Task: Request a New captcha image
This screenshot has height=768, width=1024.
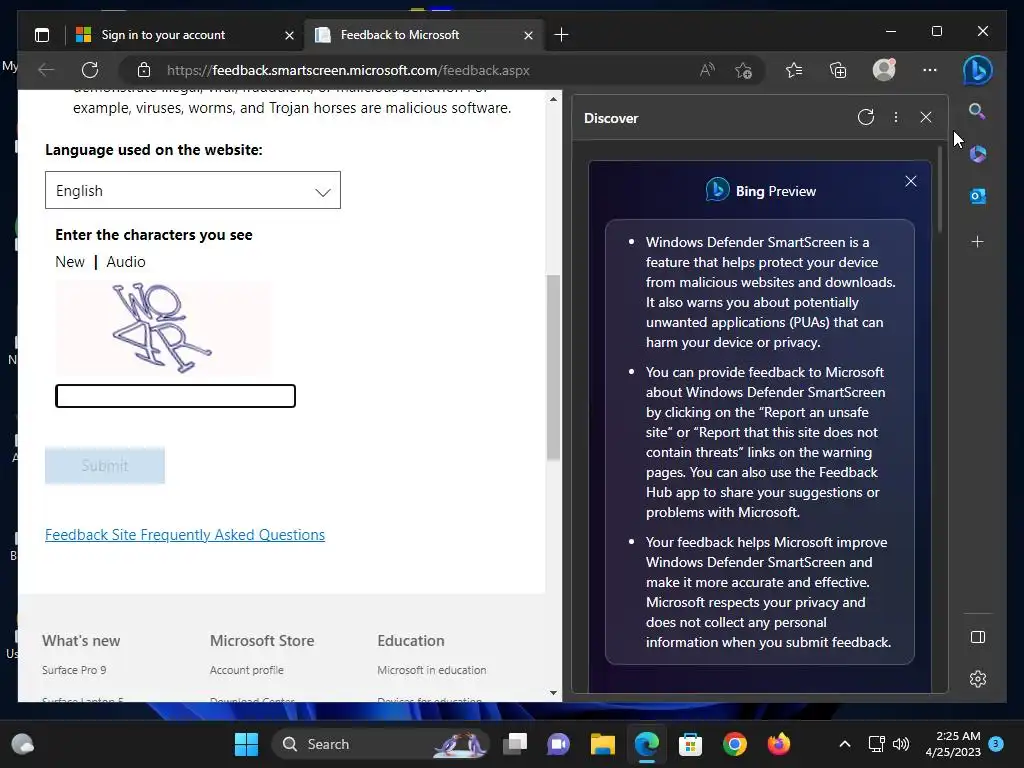Action: (x=70, y=262)
